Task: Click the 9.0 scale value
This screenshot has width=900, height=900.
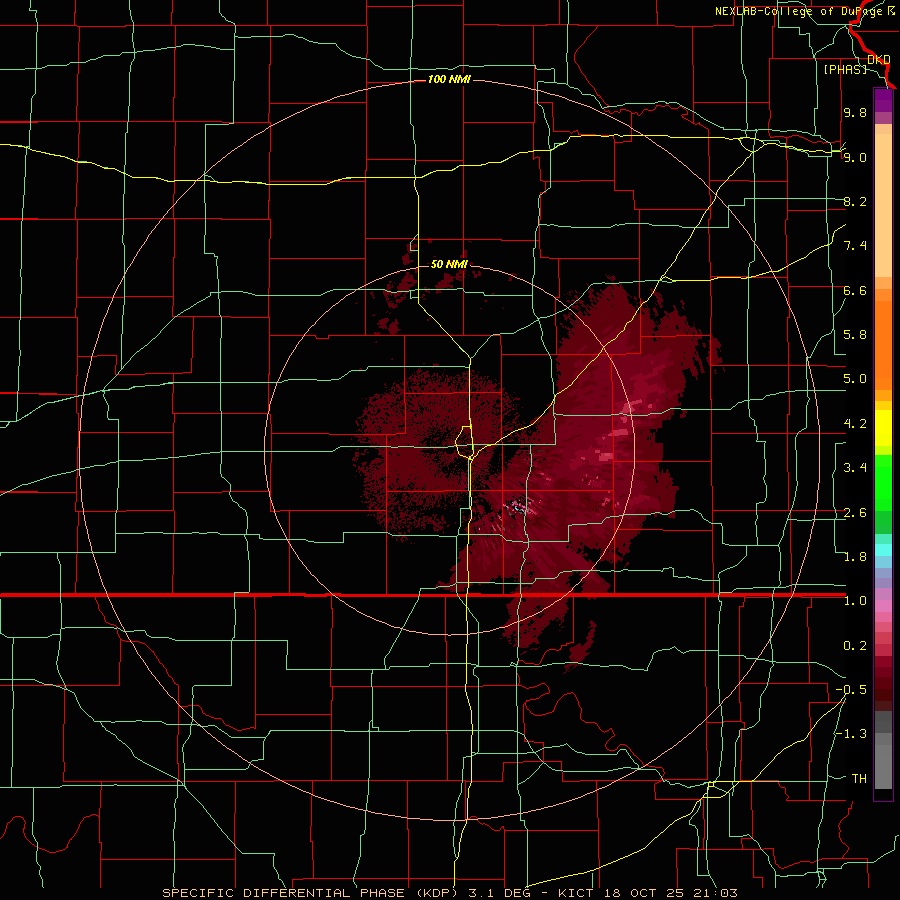Action: click(x=855, y=157)
